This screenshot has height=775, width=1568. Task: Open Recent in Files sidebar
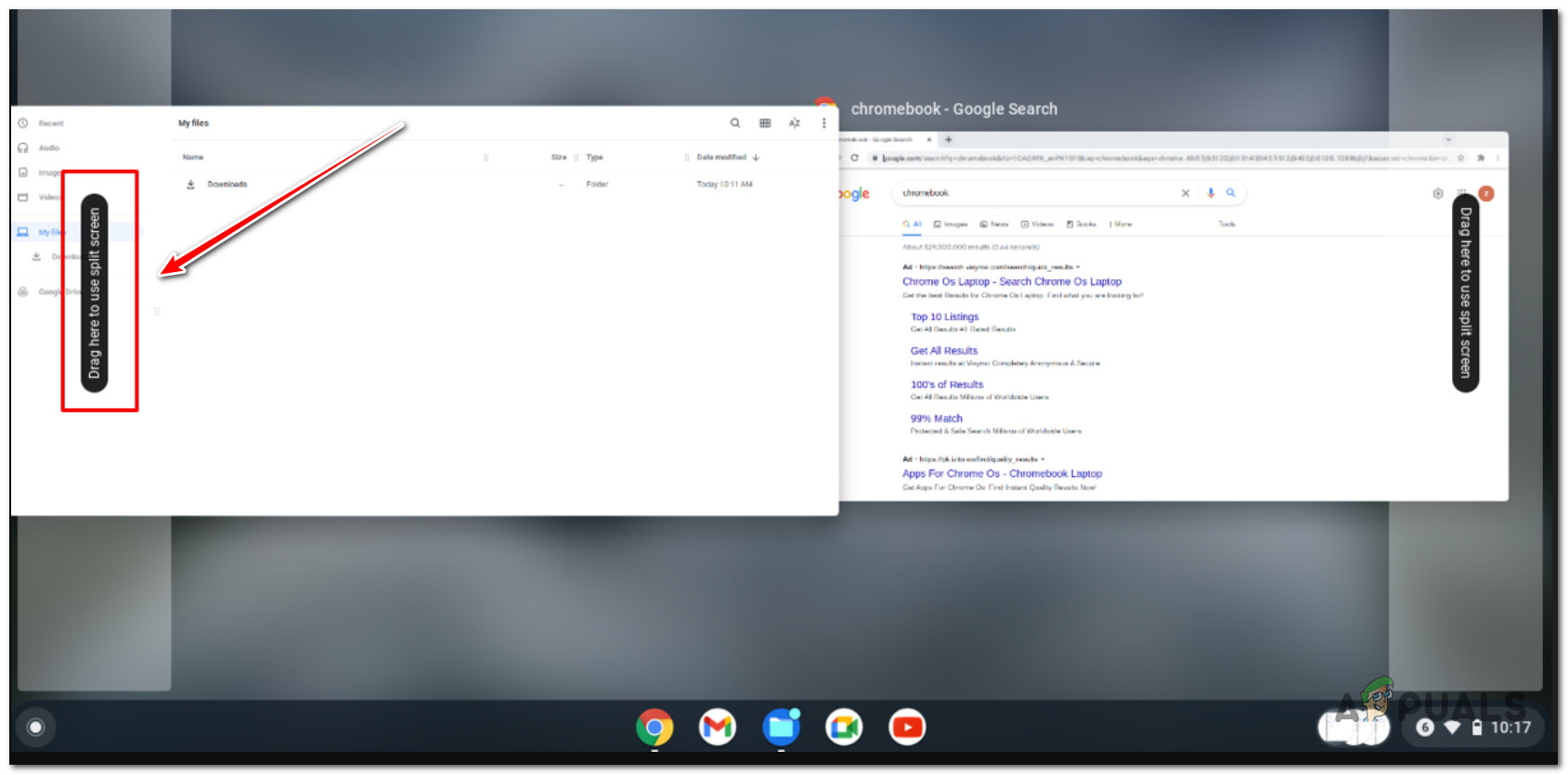(x=51, y=123)
